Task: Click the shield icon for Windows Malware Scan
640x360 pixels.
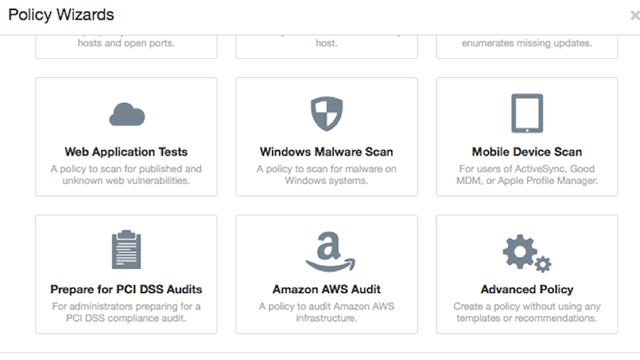Action: [327, 114]
